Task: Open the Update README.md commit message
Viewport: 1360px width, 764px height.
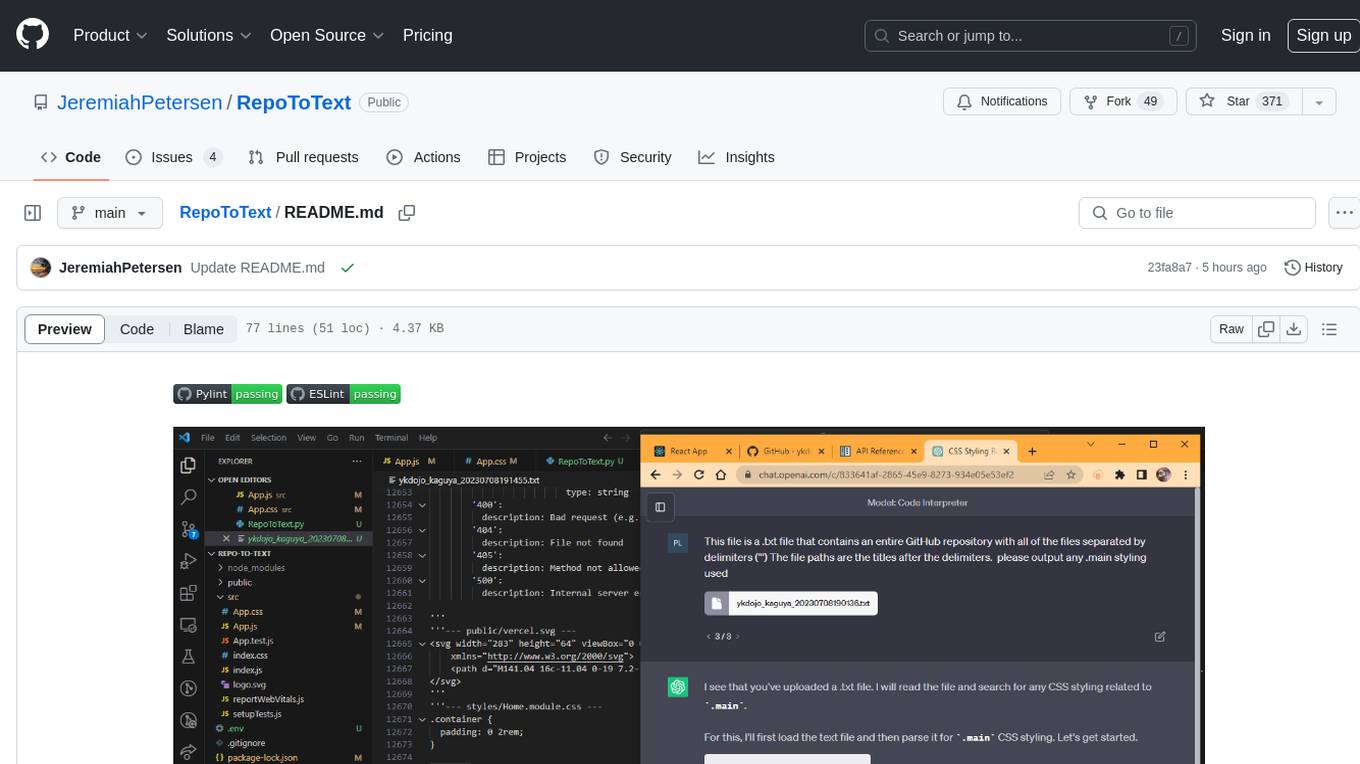Action: [x=258, y=268]
